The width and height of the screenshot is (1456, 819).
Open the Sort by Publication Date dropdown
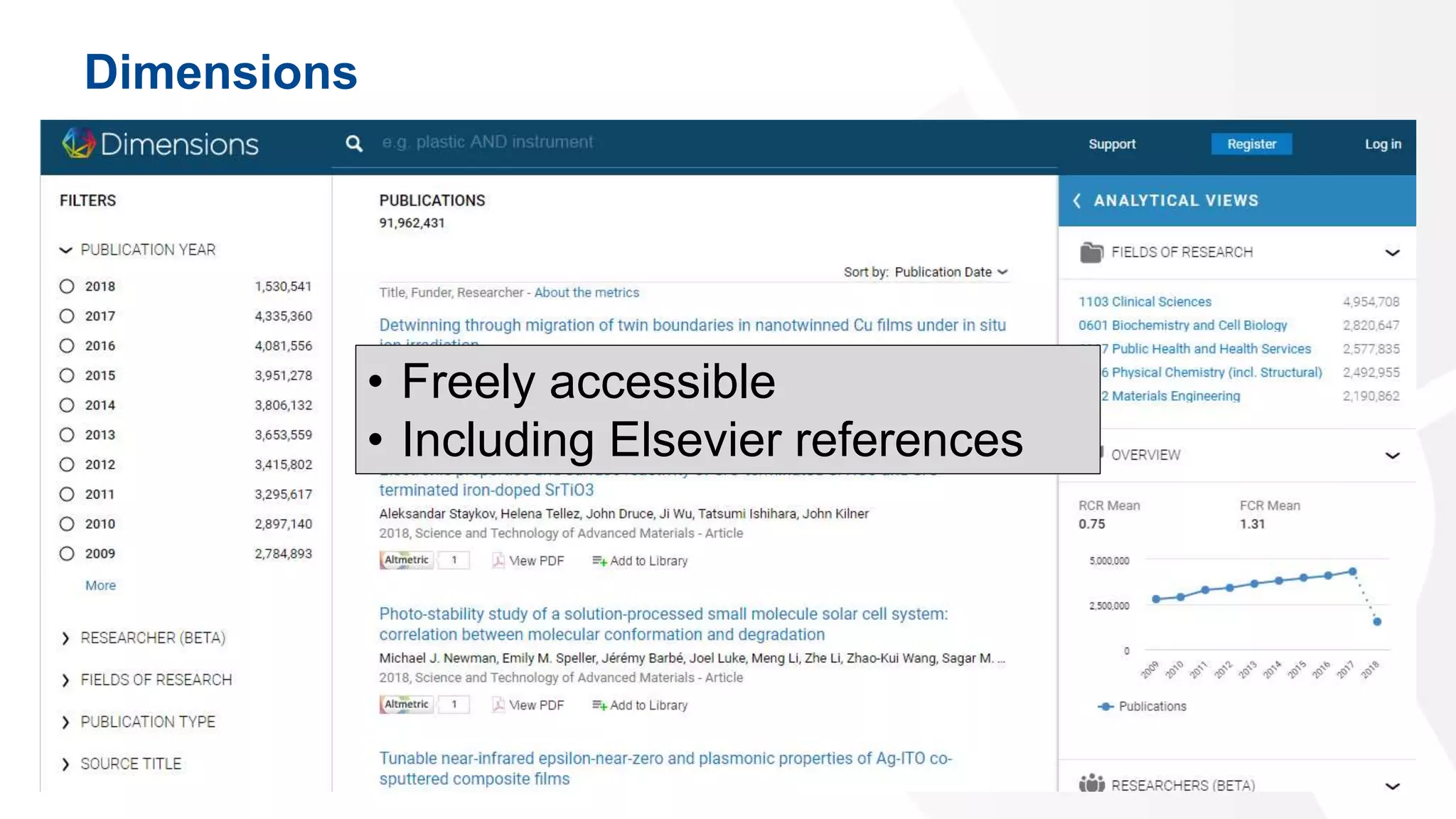(x=951, y=272)
